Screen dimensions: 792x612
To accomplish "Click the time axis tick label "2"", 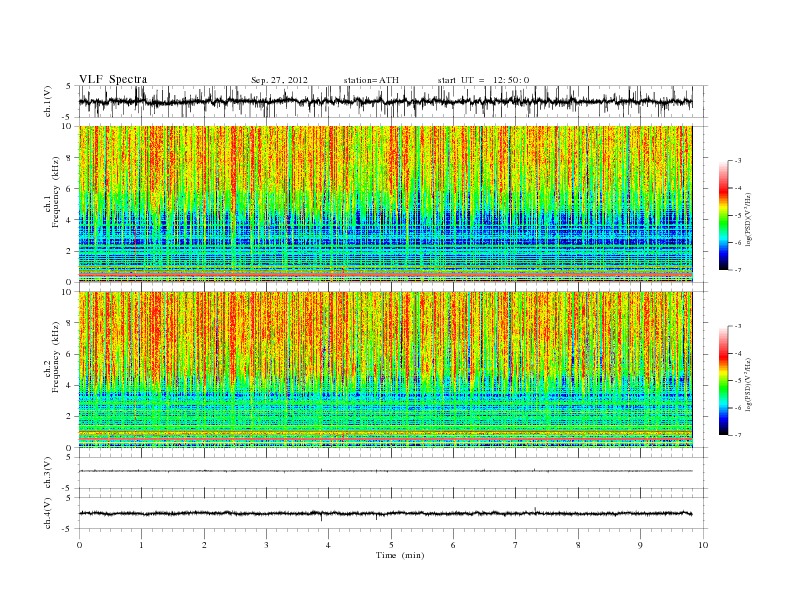I will 204,545.
